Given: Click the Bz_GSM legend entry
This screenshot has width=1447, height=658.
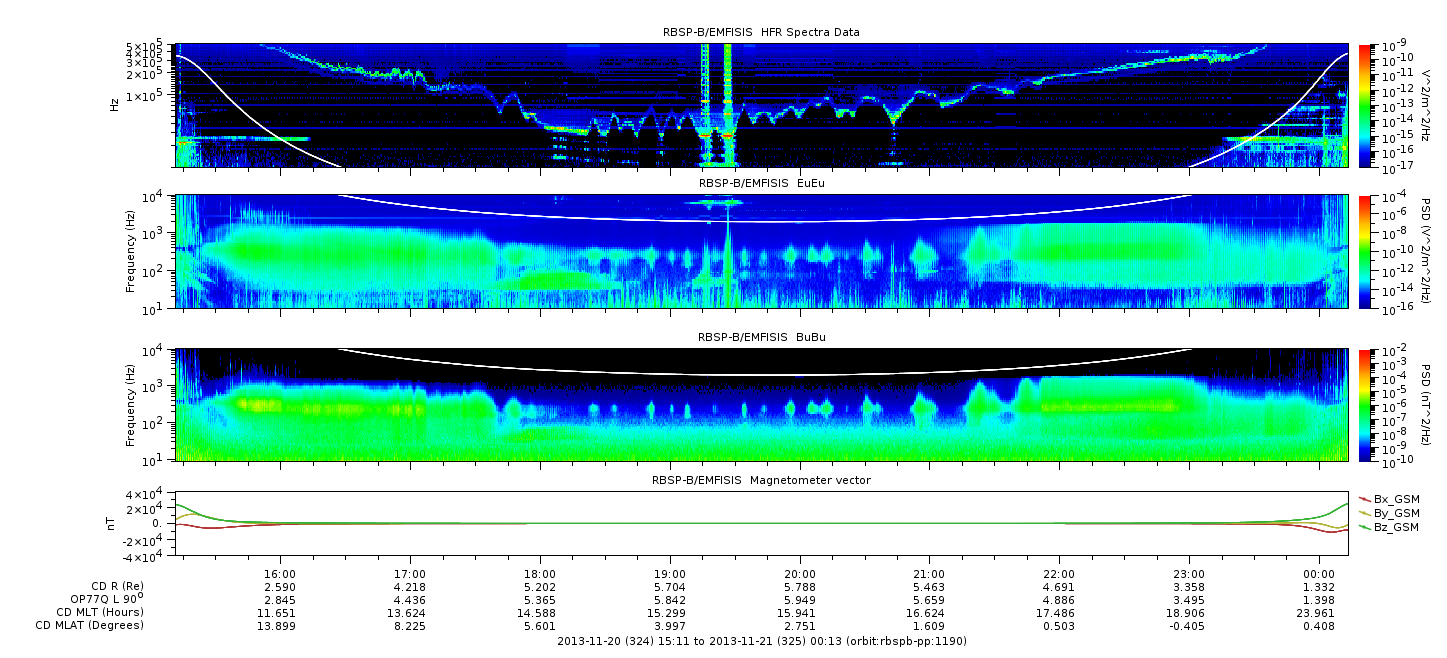Looking at the screenshot, I should coord(1395,526).
